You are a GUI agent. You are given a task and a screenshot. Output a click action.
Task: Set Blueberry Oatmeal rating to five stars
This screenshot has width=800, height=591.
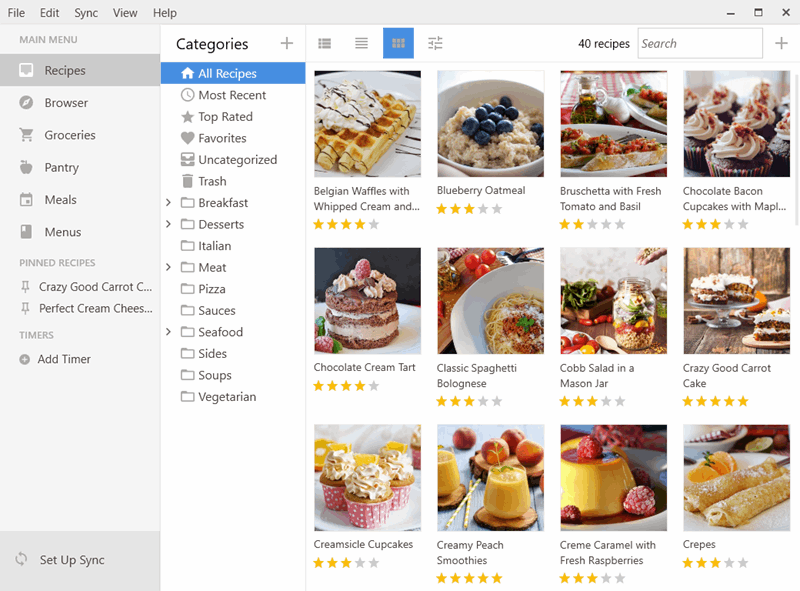pyautogui.click(x=497, y=209)
